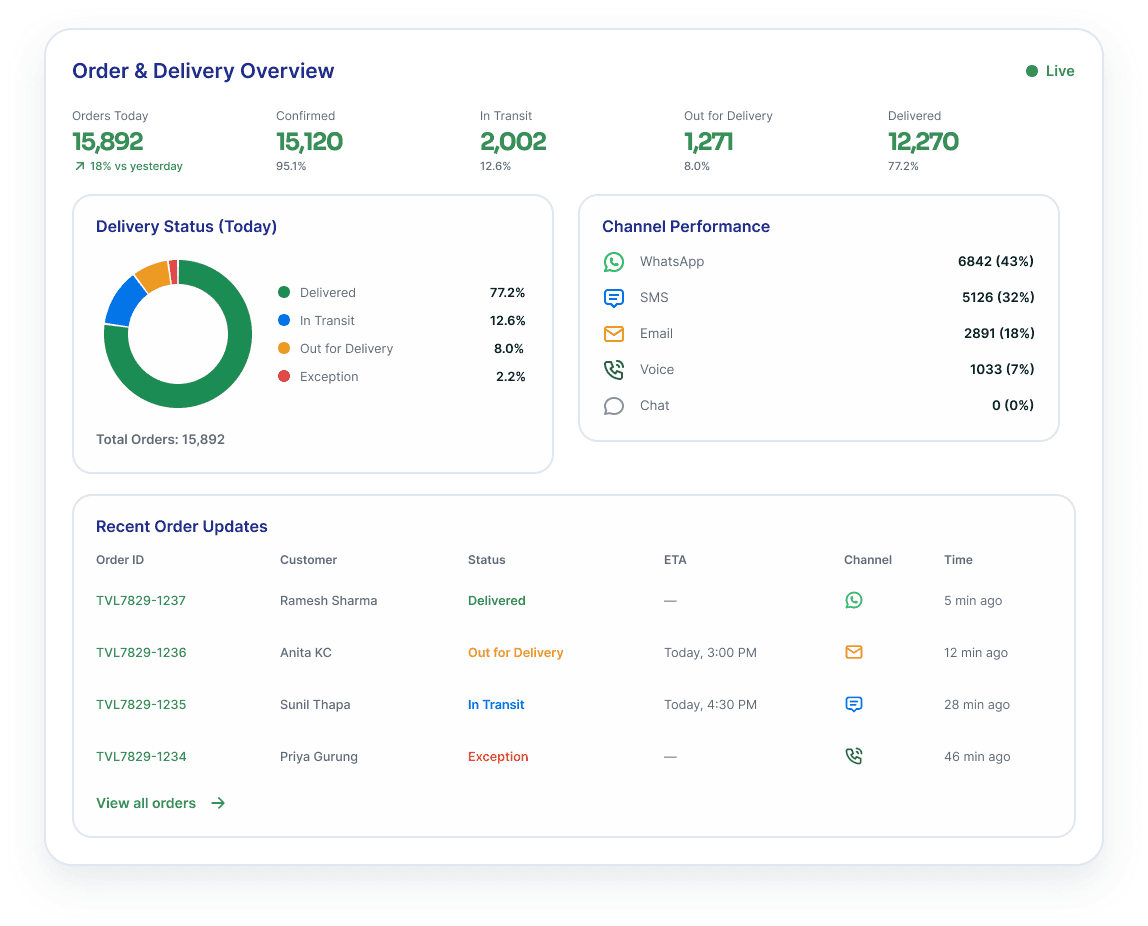Click the SMS message icon in Channel Performance
This screenshot has height=926, width=1148.
614,298
